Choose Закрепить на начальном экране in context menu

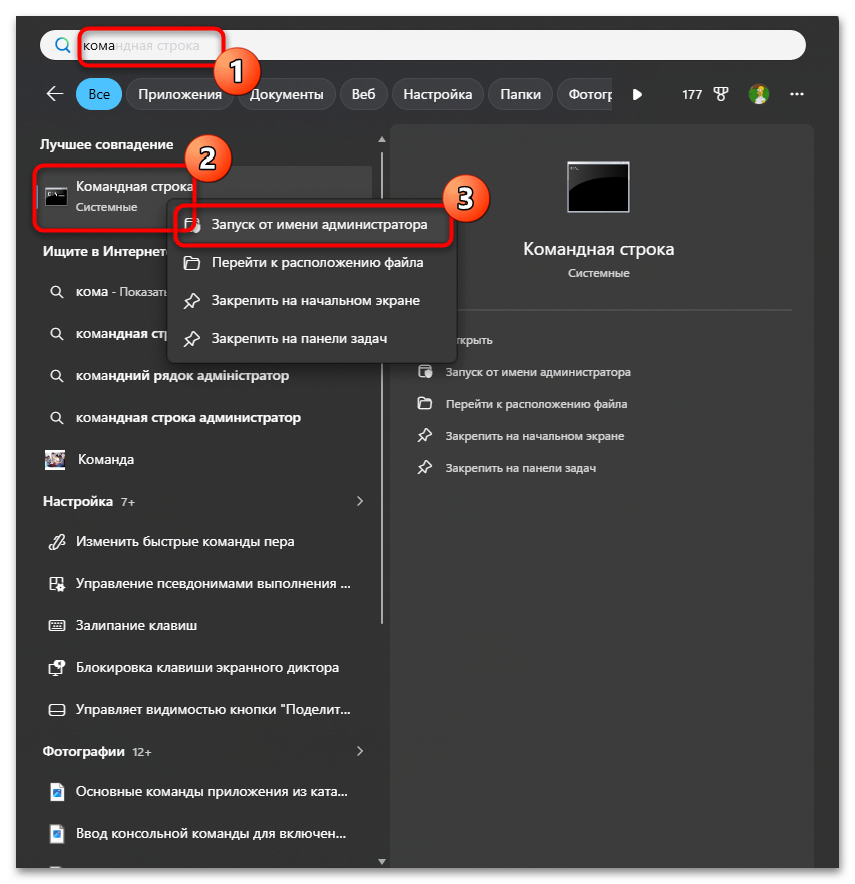[x=313, y=300]
